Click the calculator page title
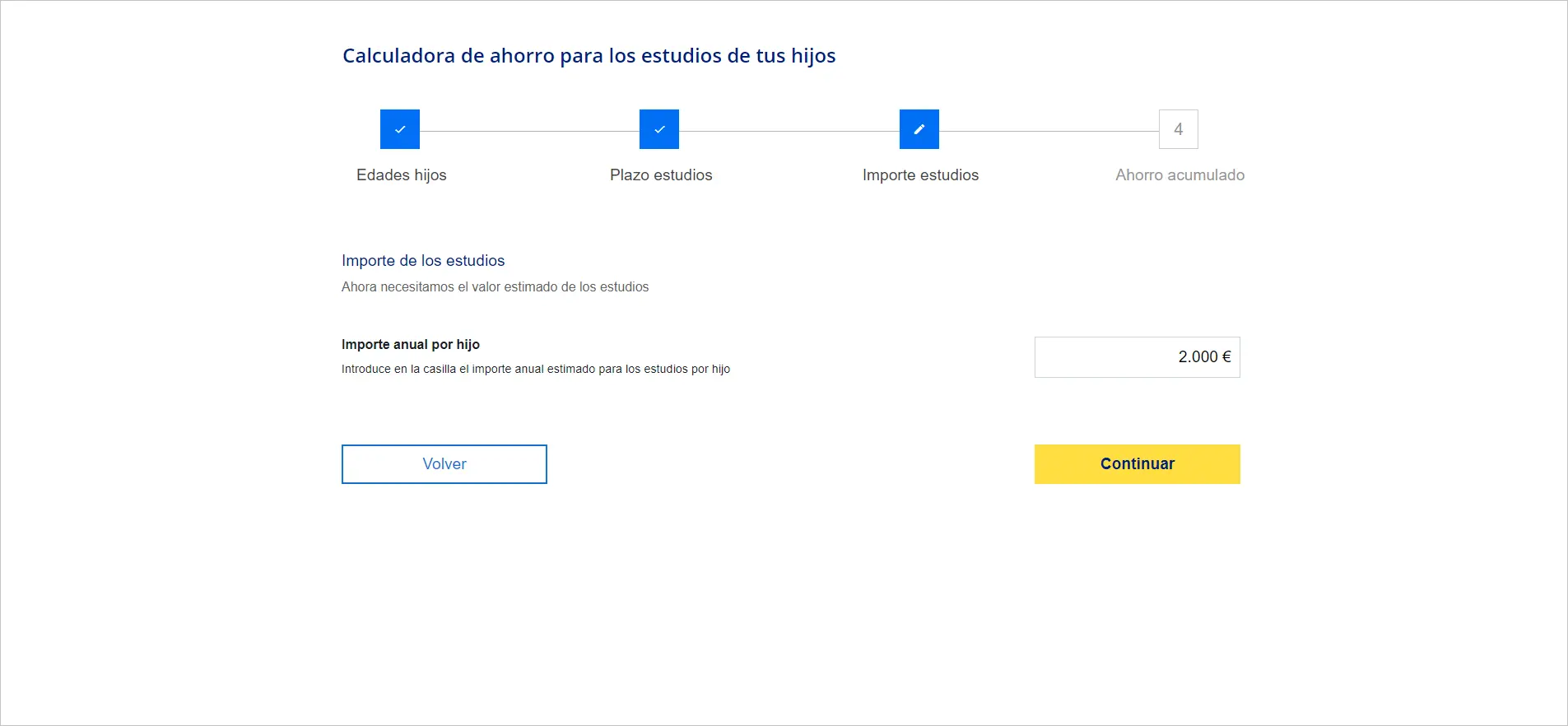1568x726 pixels. [589, 56]
